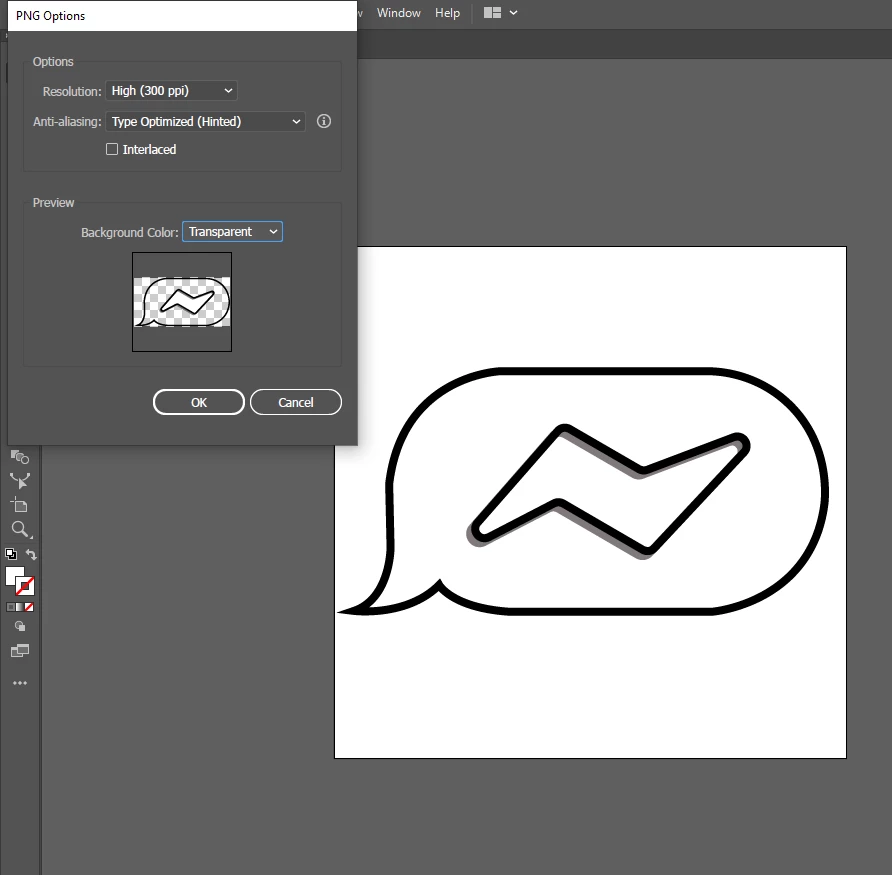Select the Artboard tool

click(x=19, y=505)
